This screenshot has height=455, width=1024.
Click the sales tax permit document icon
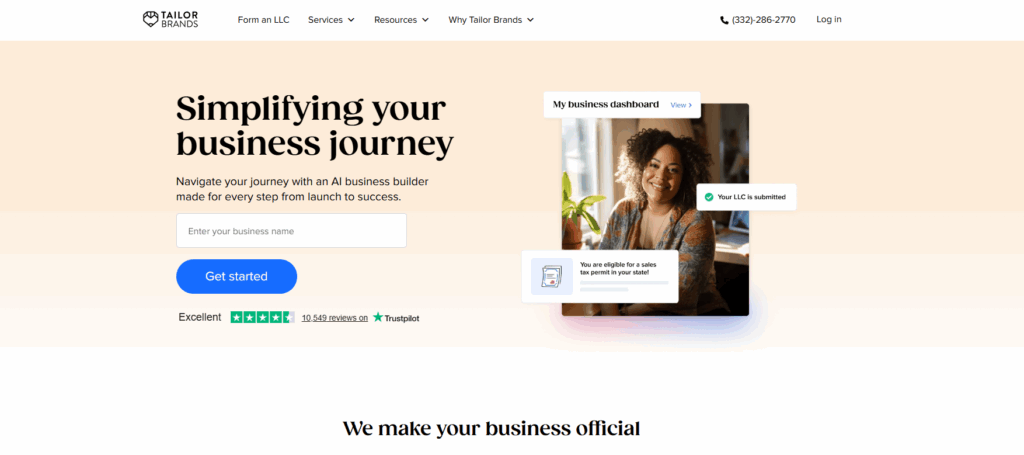551,276
